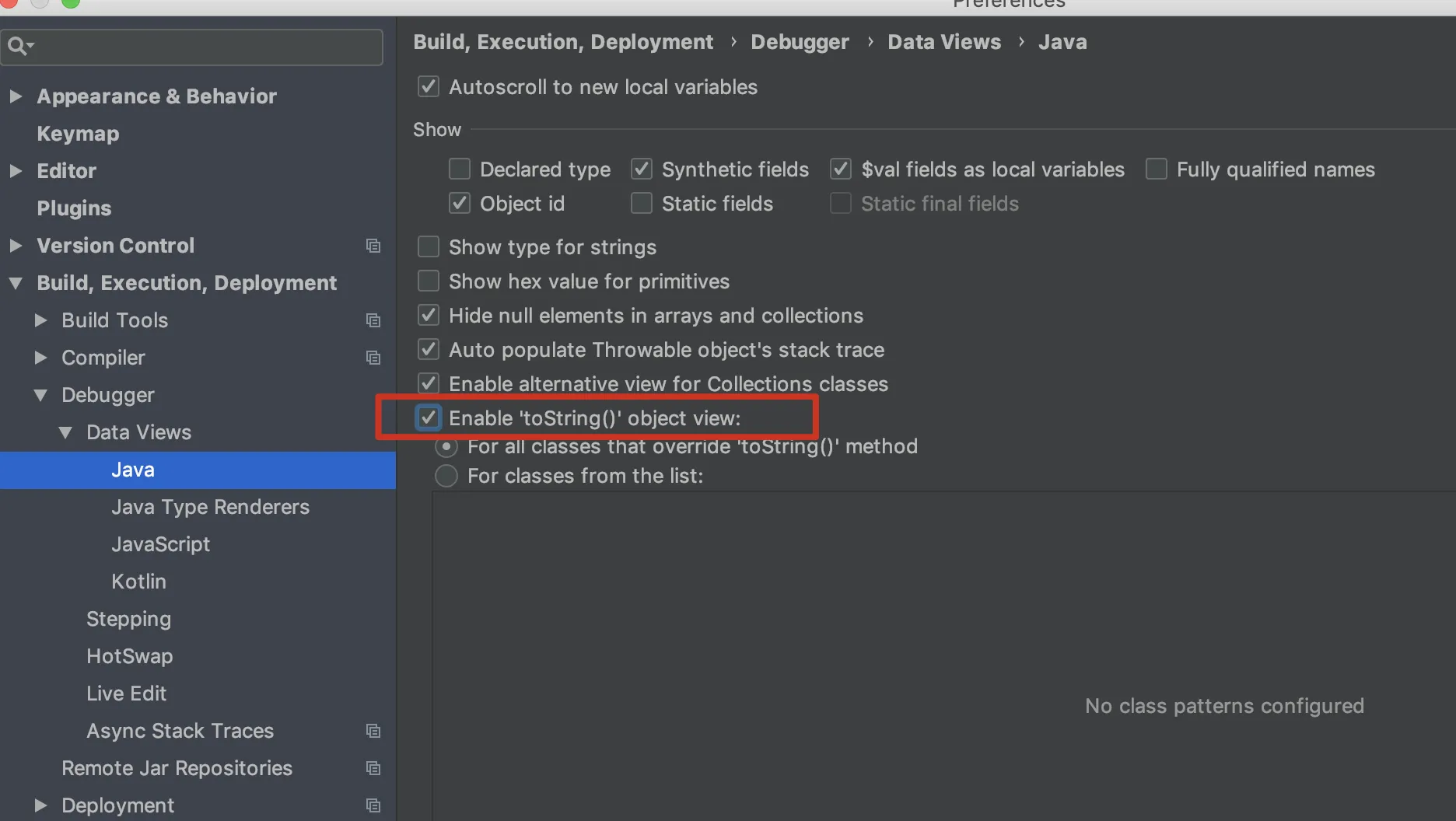Collapse Build, Execution, Deployment node arrow
This screenshot has height=821, width=1456.
[x=16, y=283]
